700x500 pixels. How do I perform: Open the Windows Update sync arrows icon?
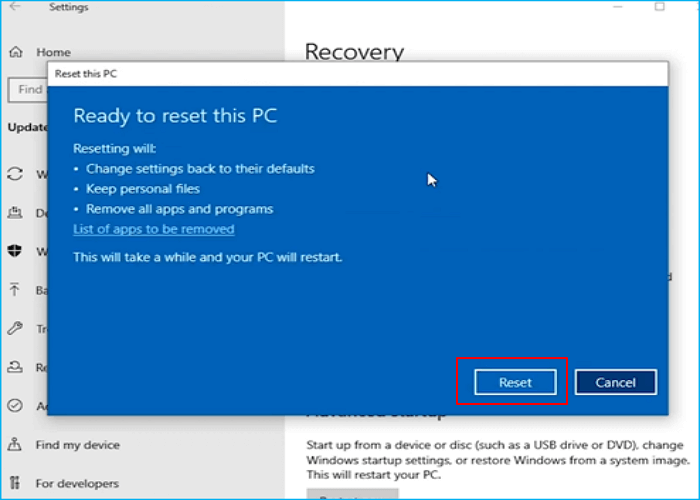(16, 174)
